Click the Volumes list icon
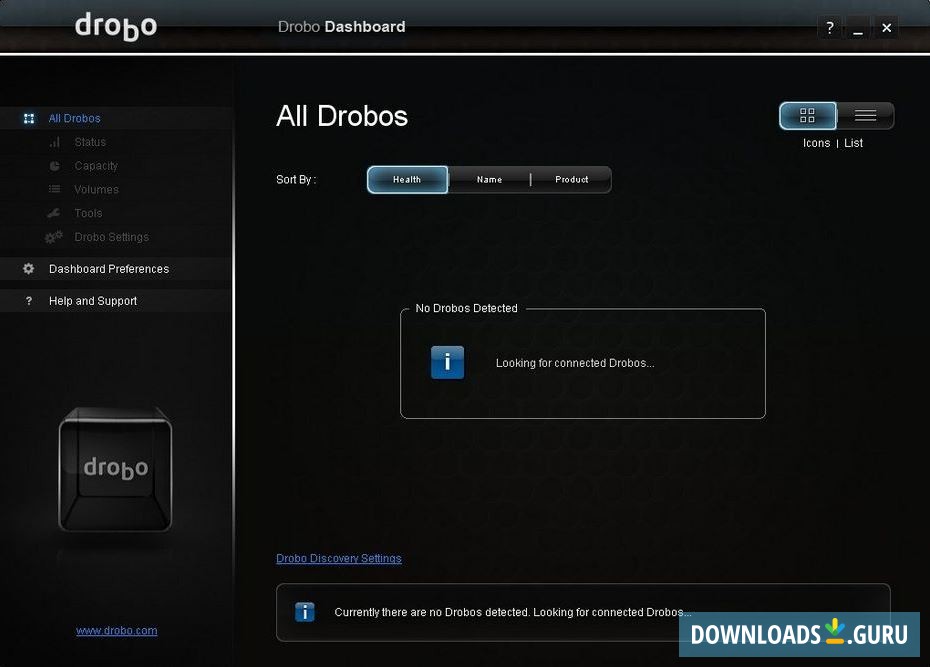The image size is (930, 667). (x=55, y=189)
